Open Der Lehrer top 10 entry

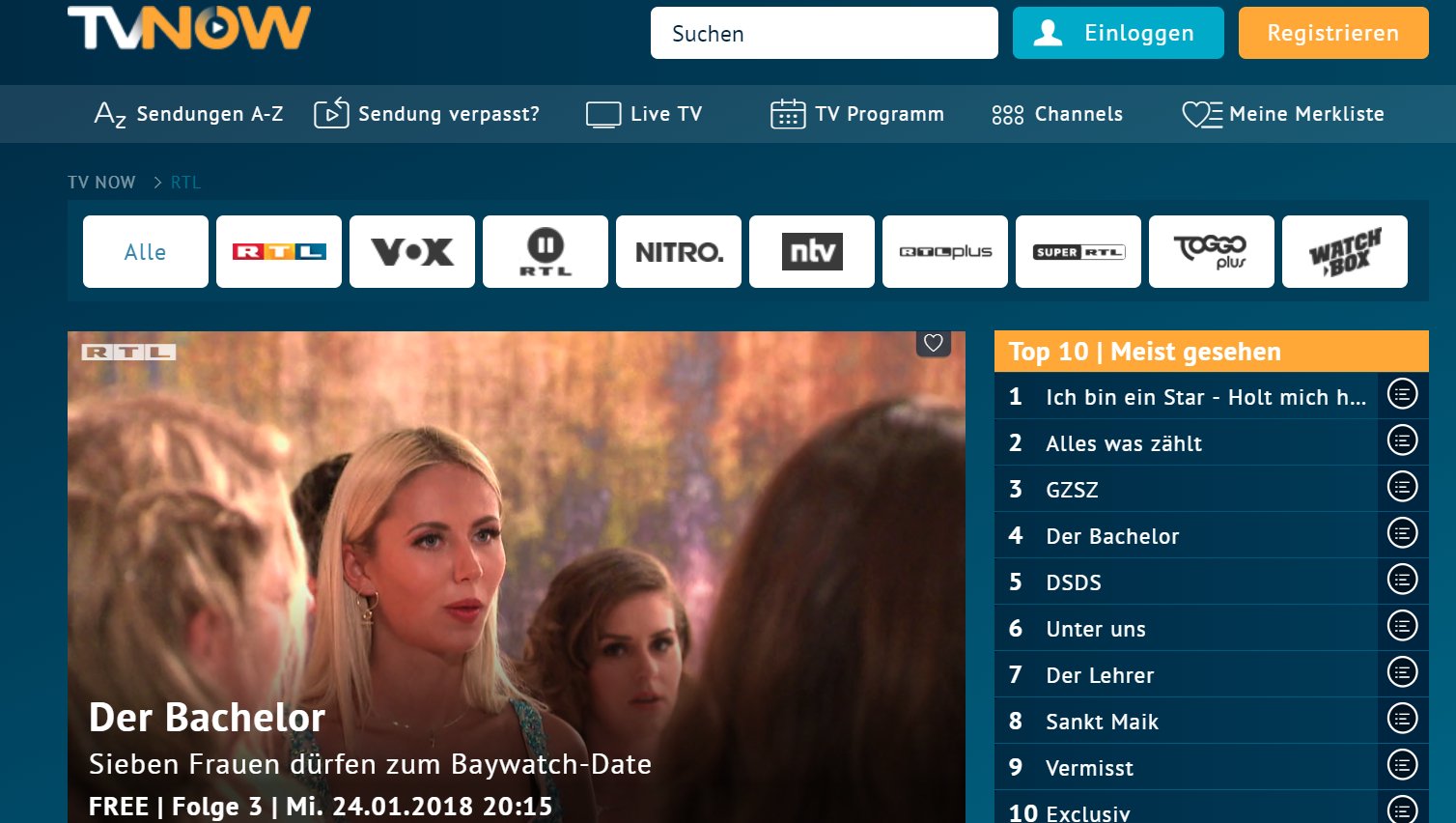(x=1186, y=674)
